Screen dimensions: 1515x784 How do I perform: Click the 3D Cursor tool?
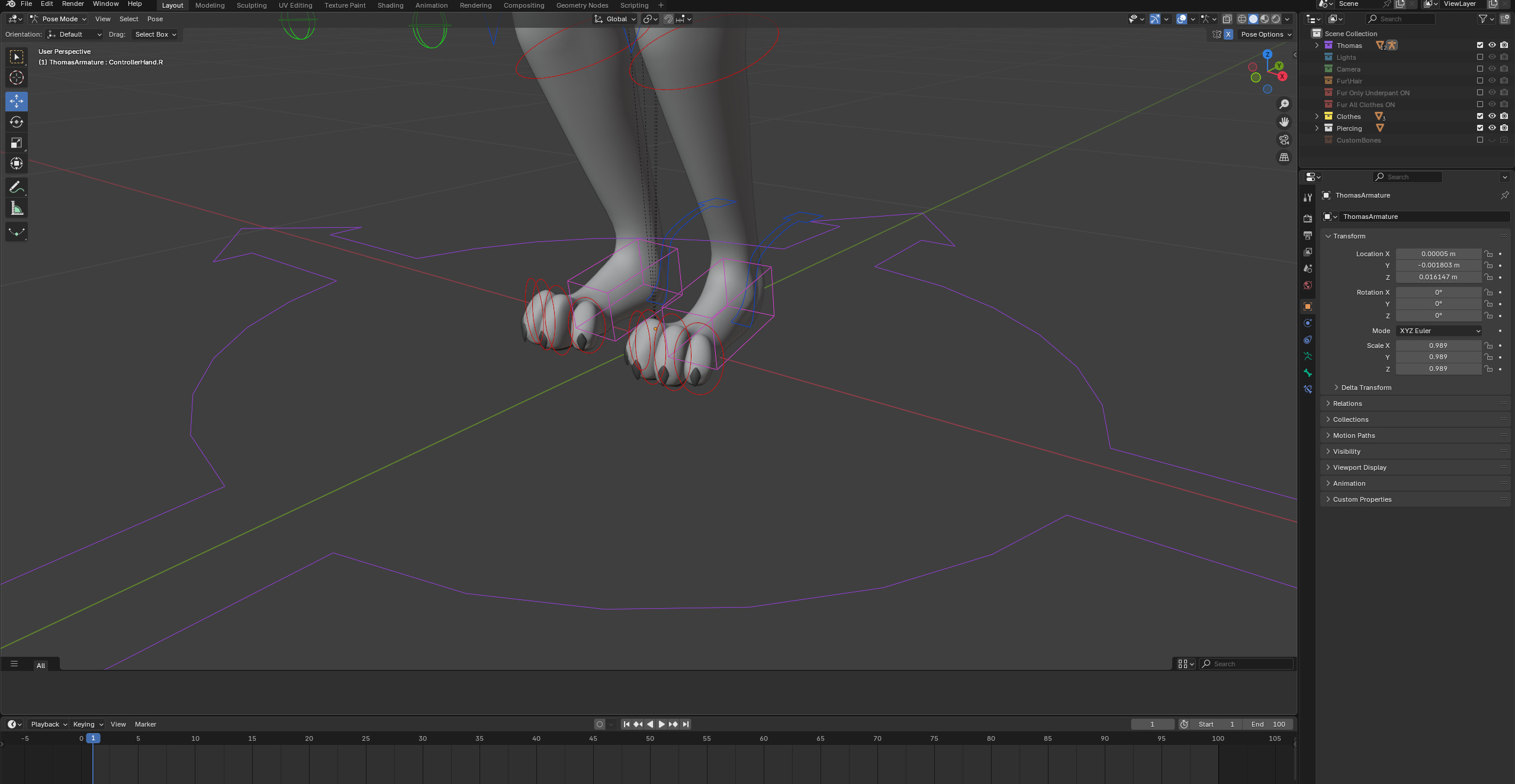[17, 78]
